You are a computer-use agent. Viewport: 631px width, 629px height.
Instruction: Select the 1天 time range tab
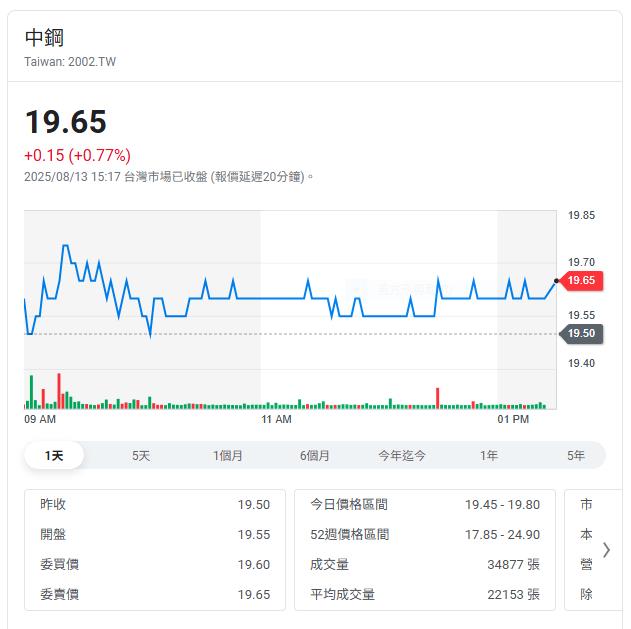pyautogui.click(x=54, y=456)
